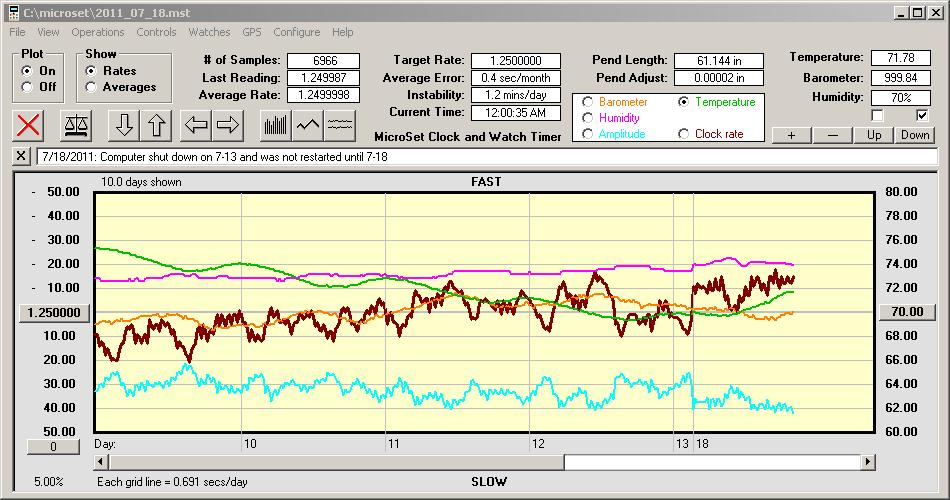Image resolution: width=950 pixels, height=500 pixels.
Task: Select the Temperature radio button
Action: (x=683, y=102)
